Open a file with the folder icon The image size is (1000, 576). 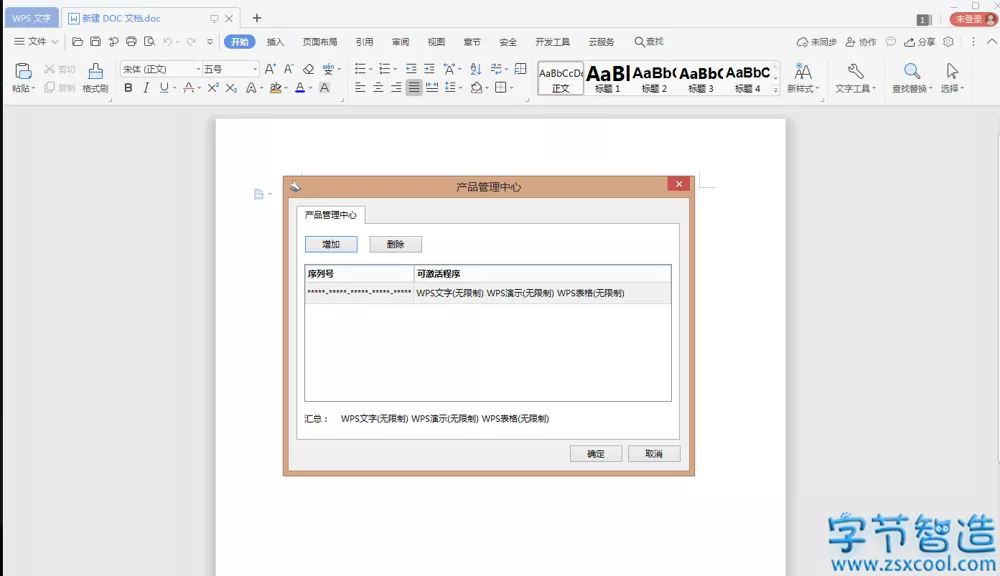point(77,41)
